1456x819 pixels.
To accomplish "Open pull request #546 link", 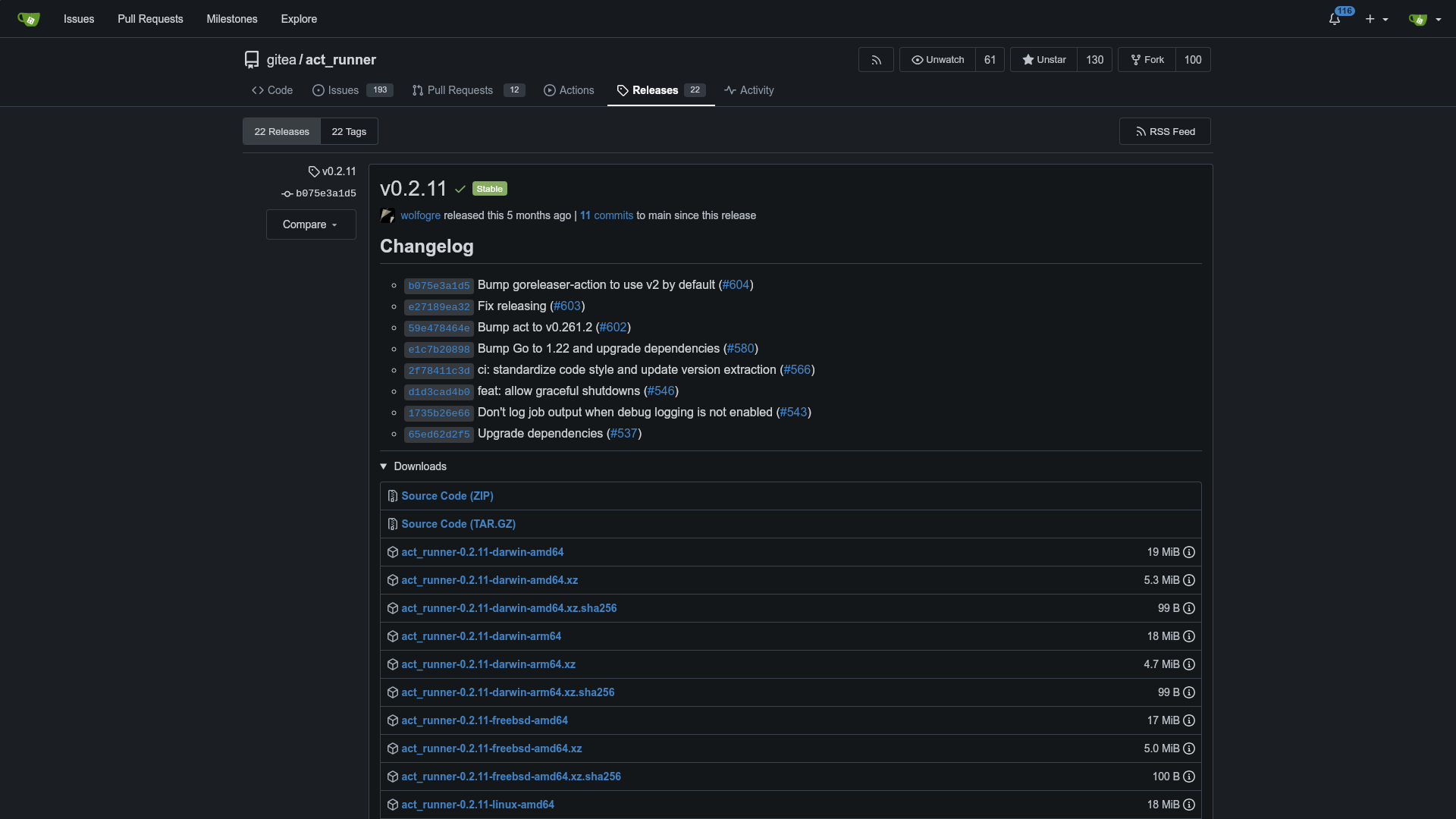I will (661, 391).
